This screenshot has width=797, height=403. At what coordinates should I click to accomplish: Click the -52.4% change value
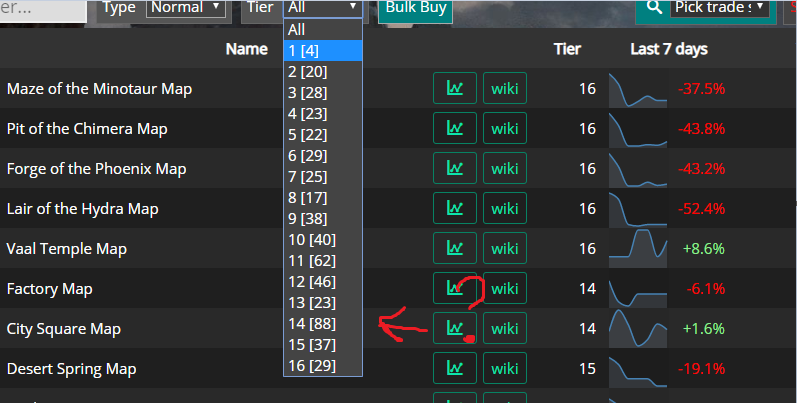pyautogui.click(x=701, y=208)
